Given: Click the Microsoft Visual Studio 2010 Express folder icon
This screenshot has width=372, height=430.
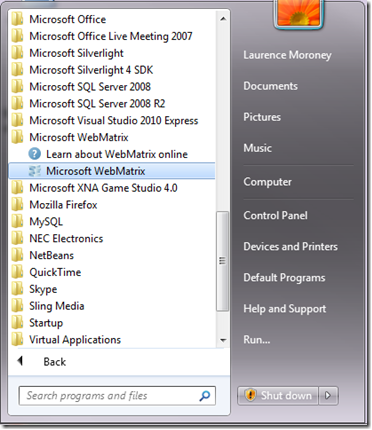Looking at the screenshot, I should coord(17,121).
